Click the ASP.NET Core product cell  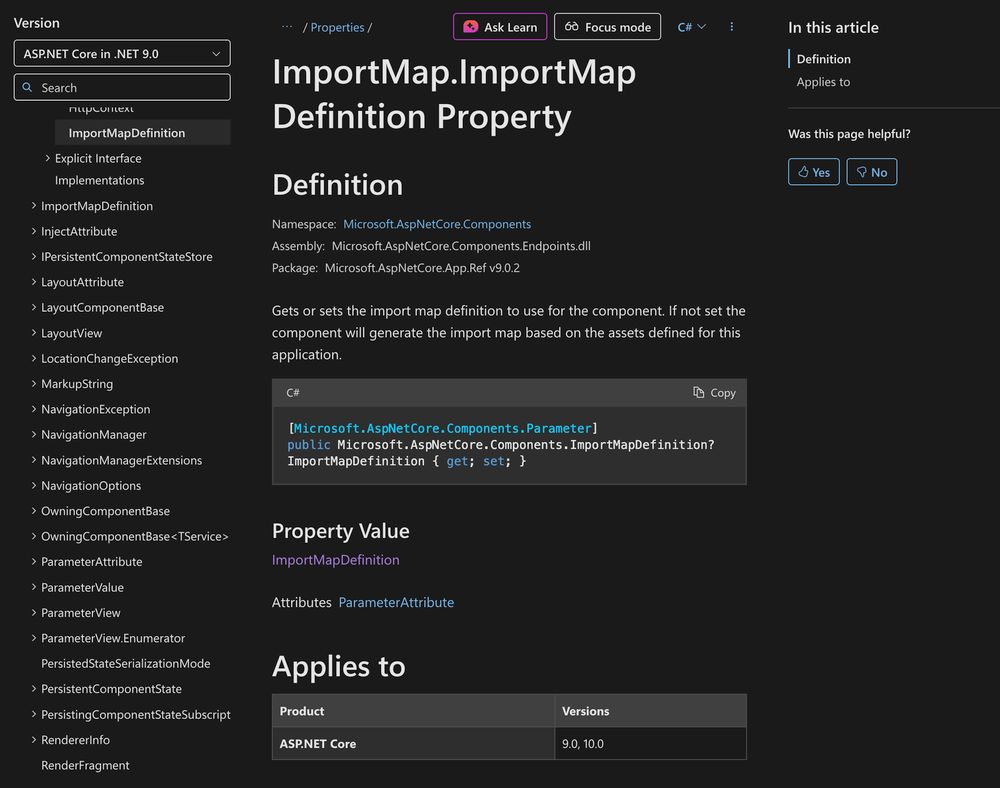pyautogui.click(x=413, y=743)
